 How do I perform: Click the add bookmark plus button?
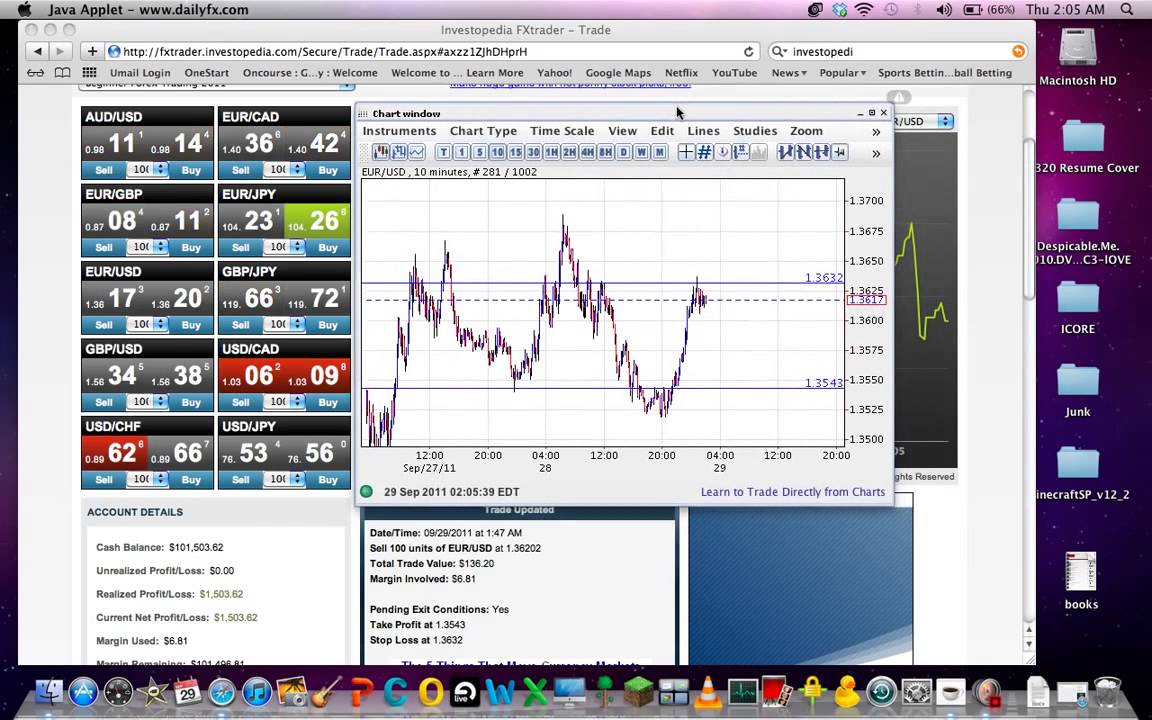pyautogui.click(x=92, y=51)
